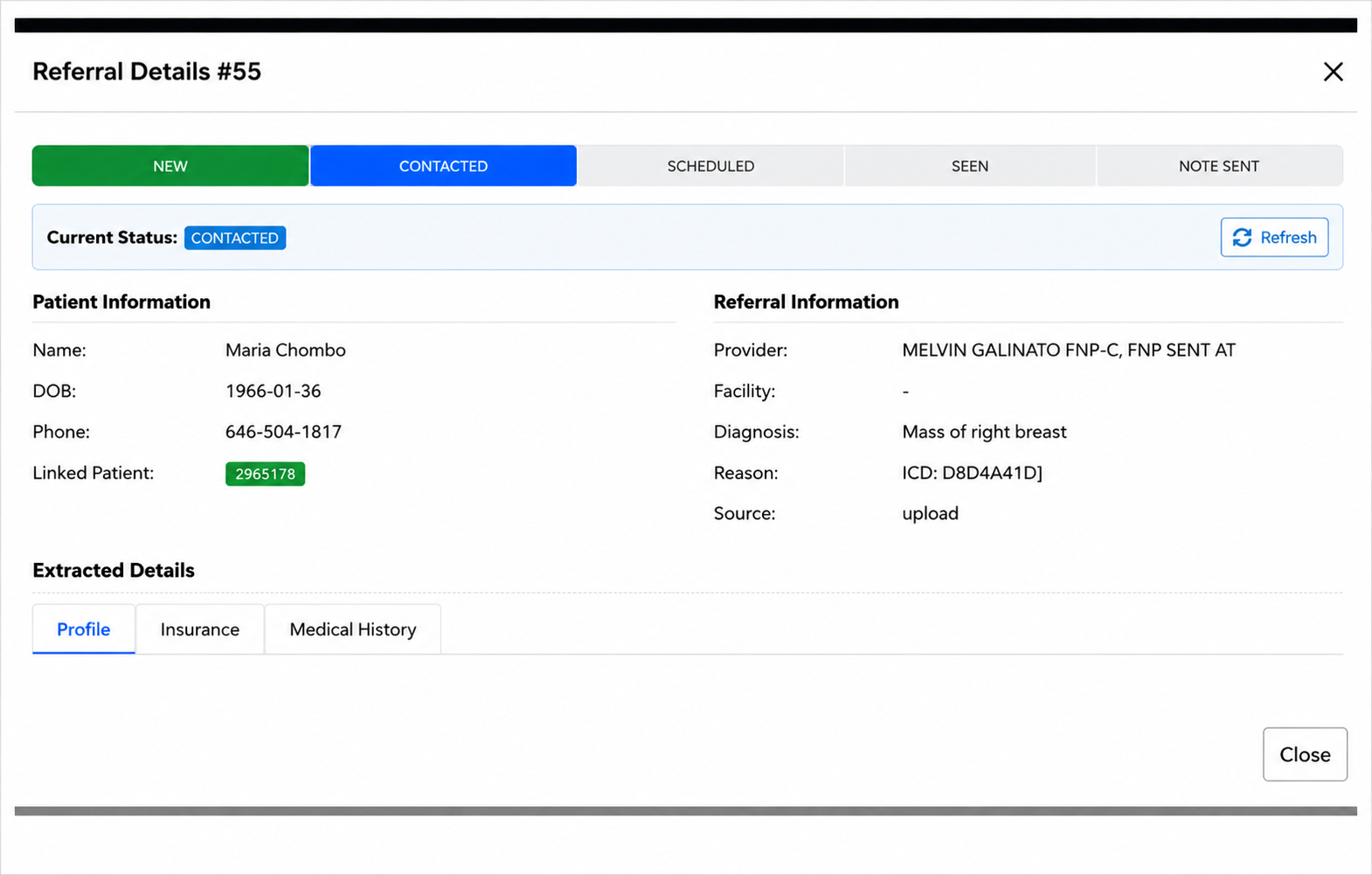Viewport: 1372px width, 875px height.
Task: Open the Profile tab
Action: [x=84, y=629]
